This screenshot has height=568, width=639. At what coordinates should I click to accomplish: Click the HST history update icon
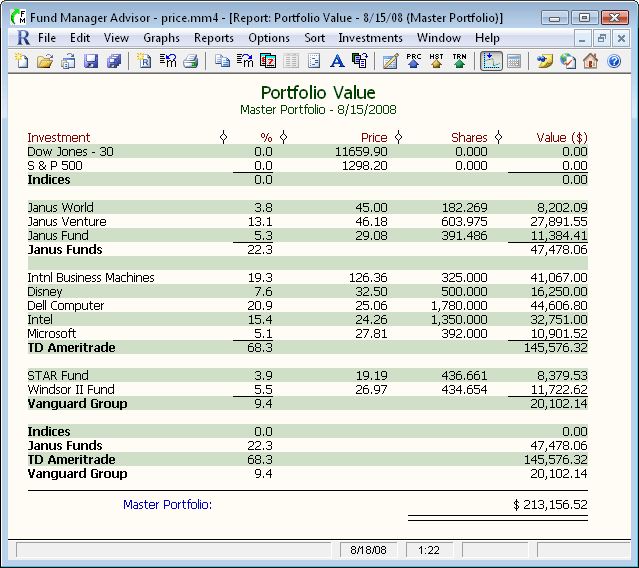click(x=436, y=61)
